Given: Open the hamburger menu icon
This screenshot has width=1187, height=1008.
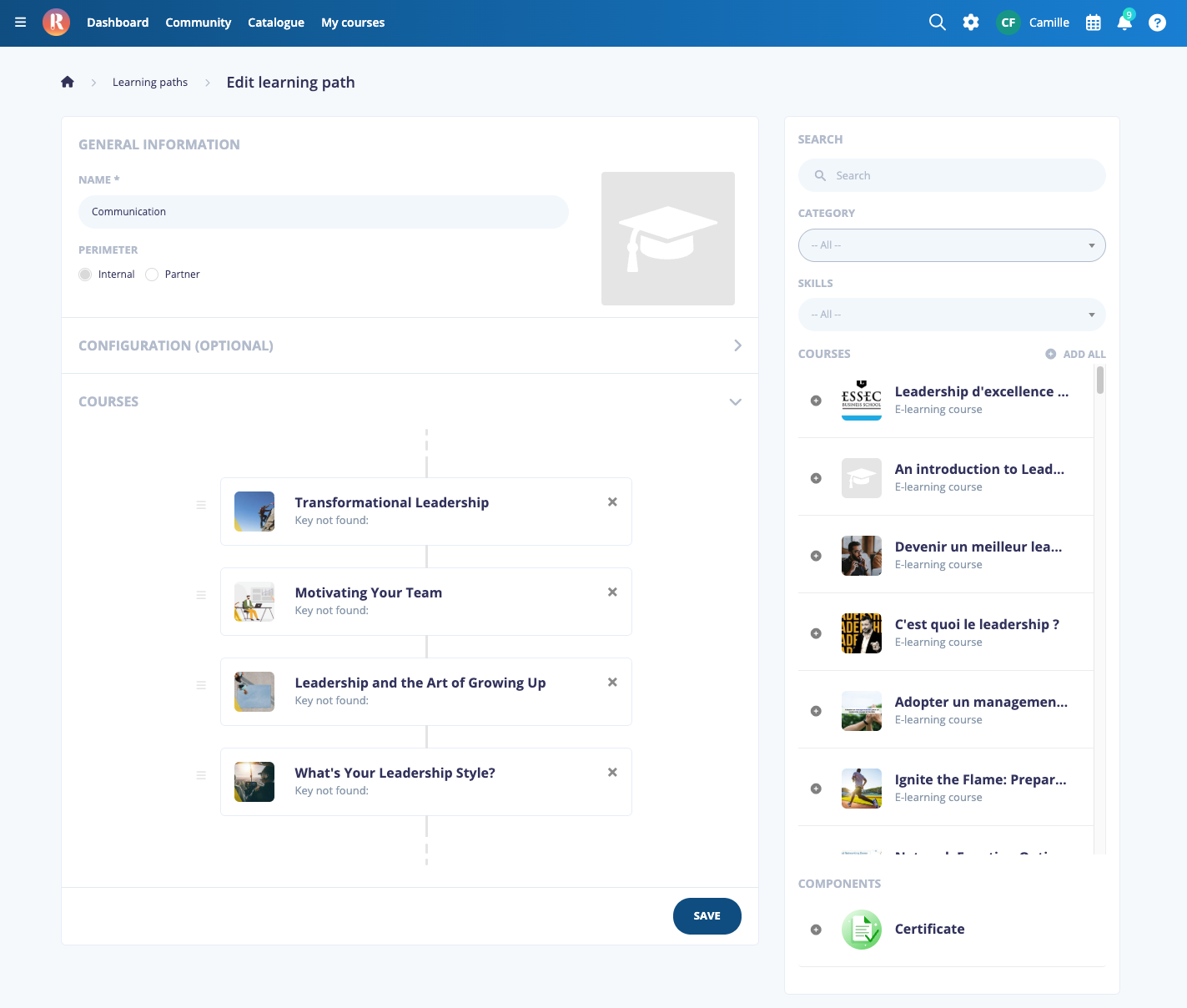Looking at the screenshot, I should 21,23.
